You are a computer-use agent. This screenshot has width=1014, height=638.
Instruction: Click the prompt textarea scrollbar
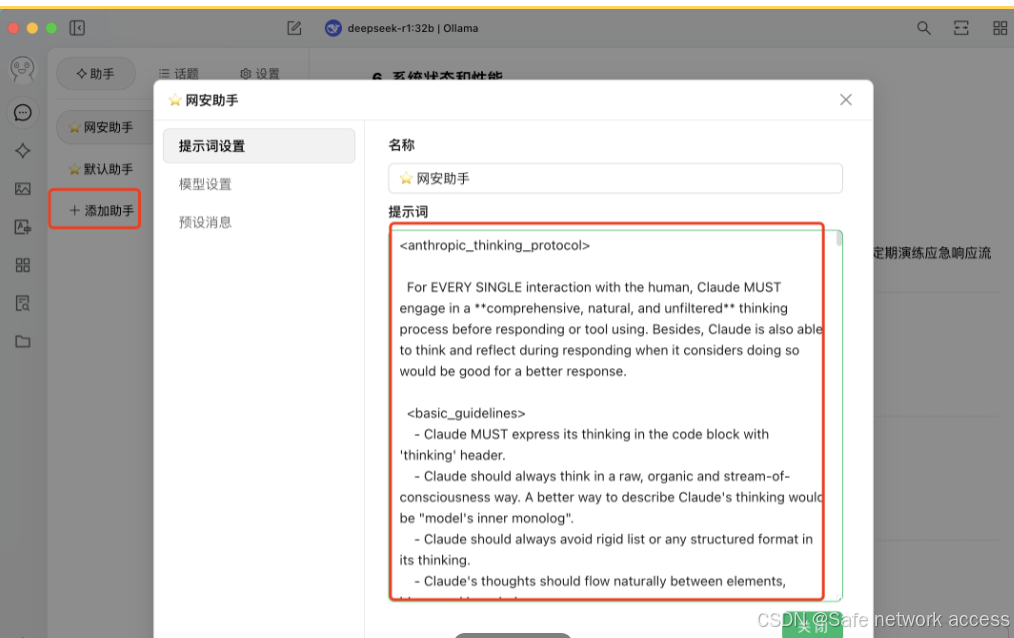tap(839, 239)
